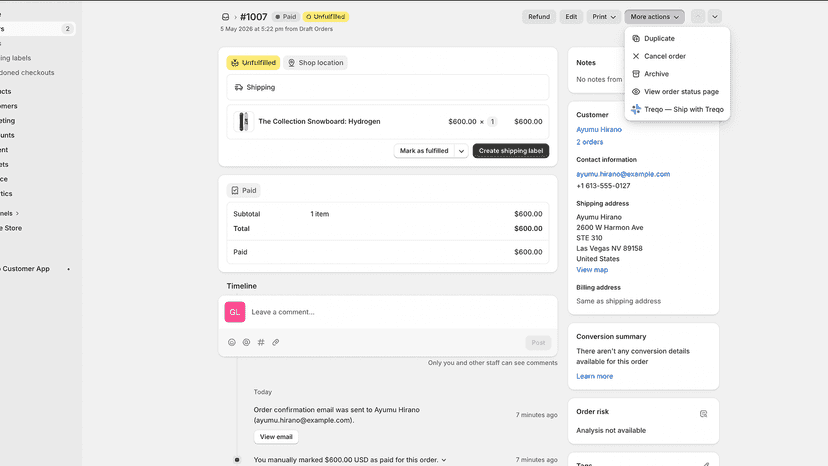Screen dimensions: 828x466
Task: Expand the manually marked as paid timeline entry
Action: pos(444,460)
